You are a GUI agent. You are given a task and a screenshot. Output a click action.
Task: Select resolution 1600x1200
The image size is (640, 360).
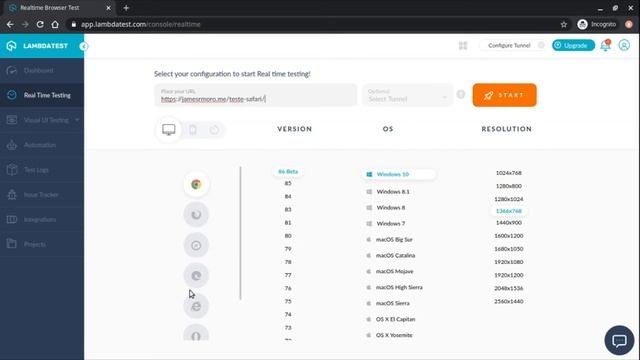pyautogui.click(x=509, y=236)
